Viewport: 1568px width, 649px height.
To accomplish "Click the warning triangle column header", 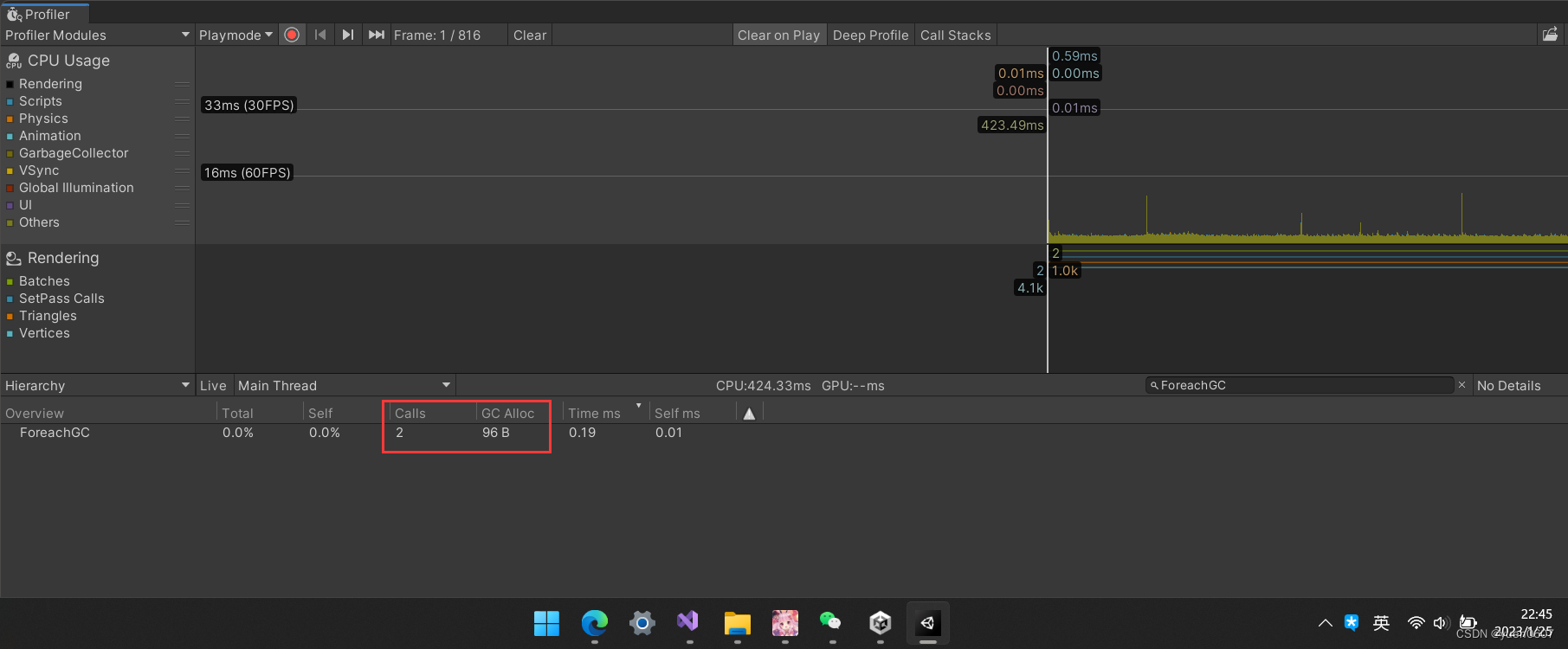I will 749,414.
